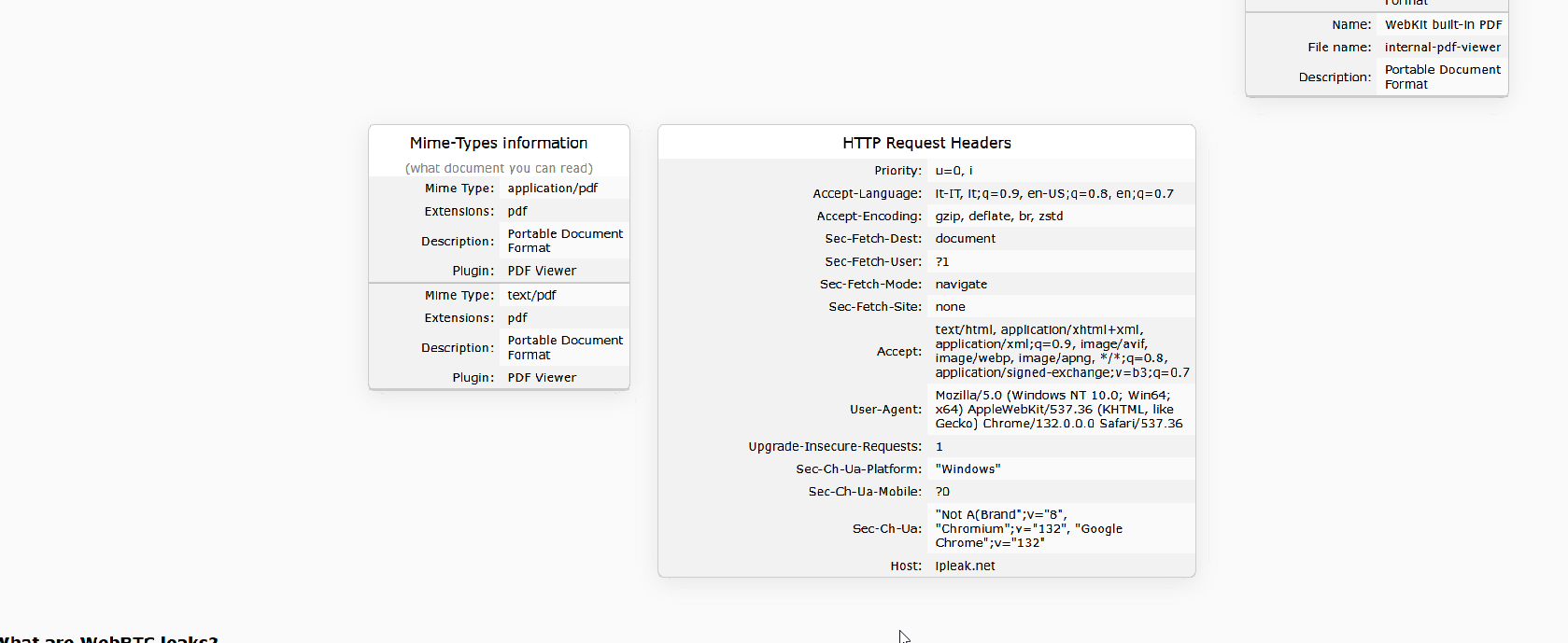Click the WebKit built-in PDF name
The width and height of the screenshot is (1568, 643).
point(1443,25)
